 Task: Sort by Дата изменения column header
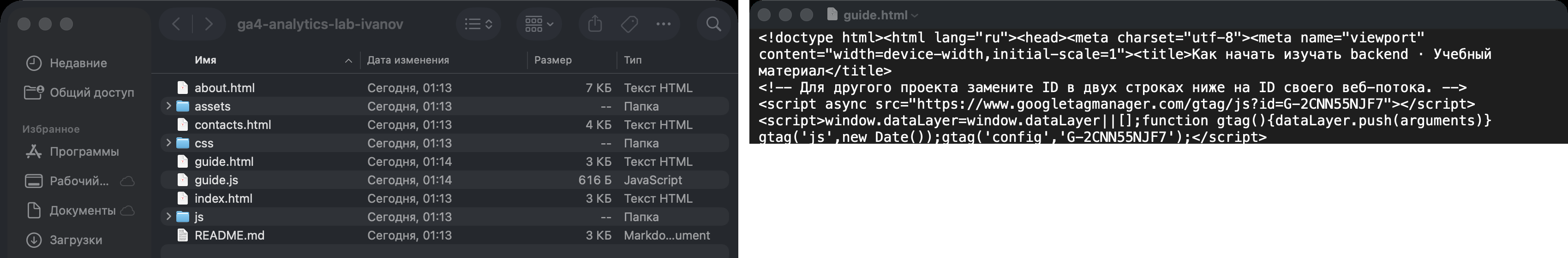coord(408,60)
